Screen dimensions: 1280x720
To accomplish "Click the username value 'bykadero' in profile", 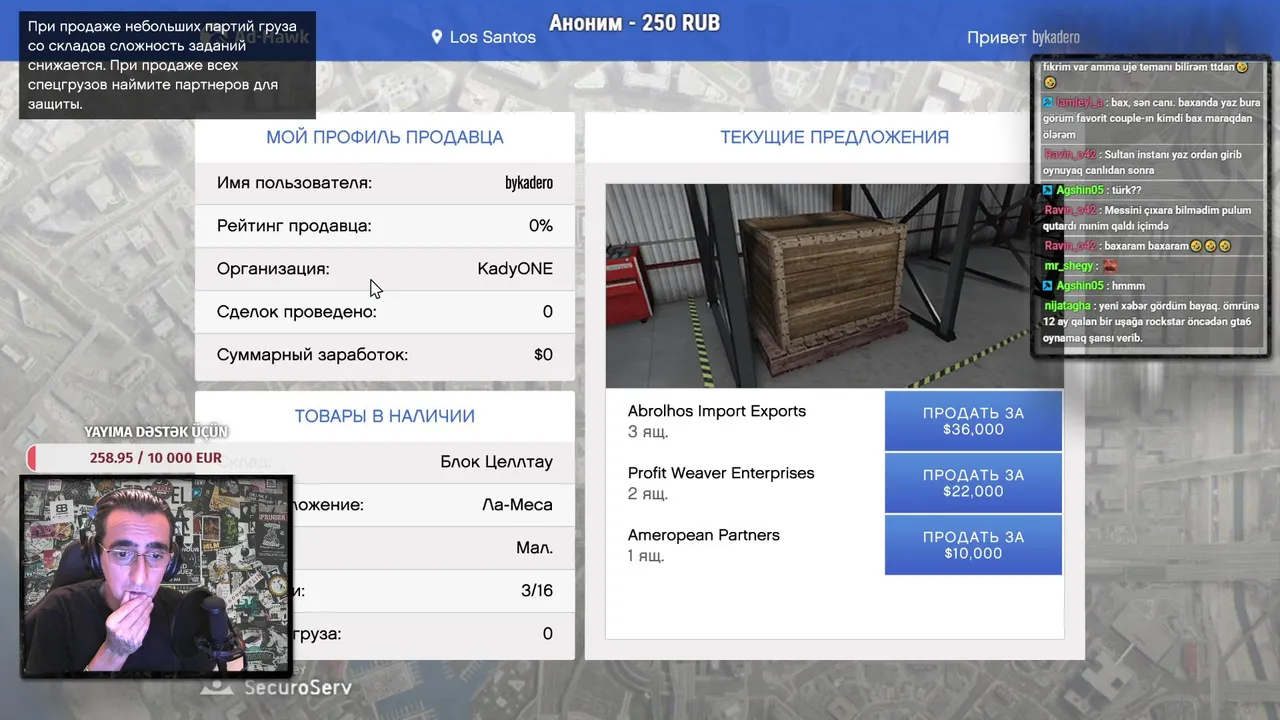I will click(529, 183).
